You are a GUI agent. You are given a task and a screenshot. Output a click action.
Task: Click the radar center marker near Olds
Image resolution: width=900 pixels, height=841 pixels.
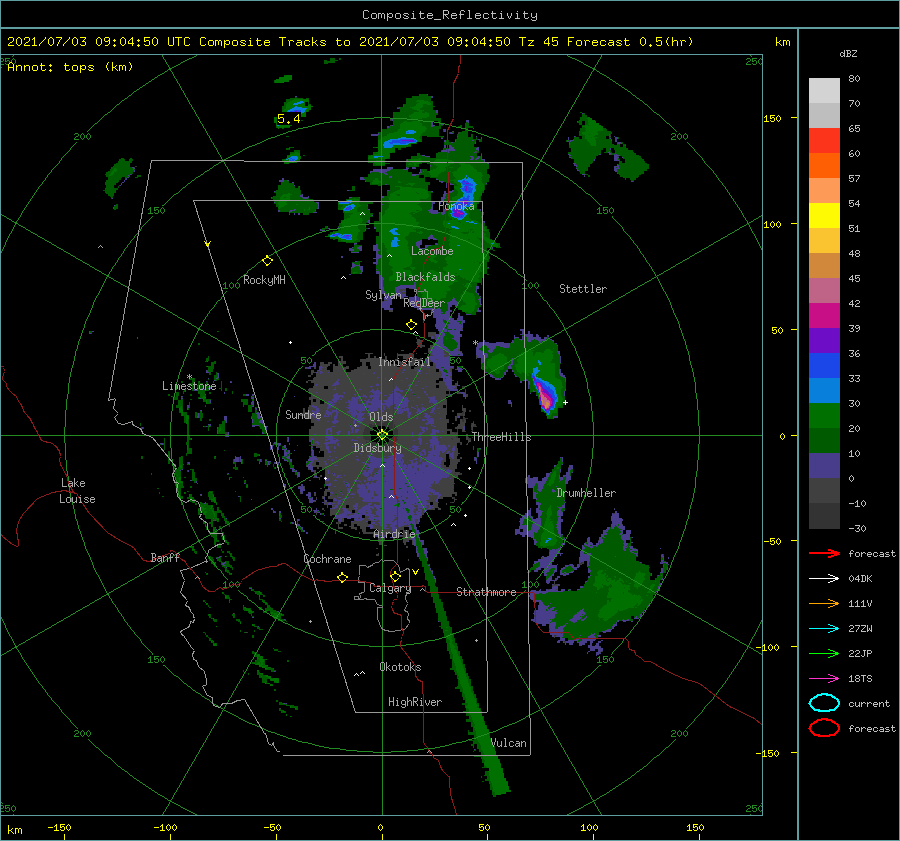pos(382,435)
